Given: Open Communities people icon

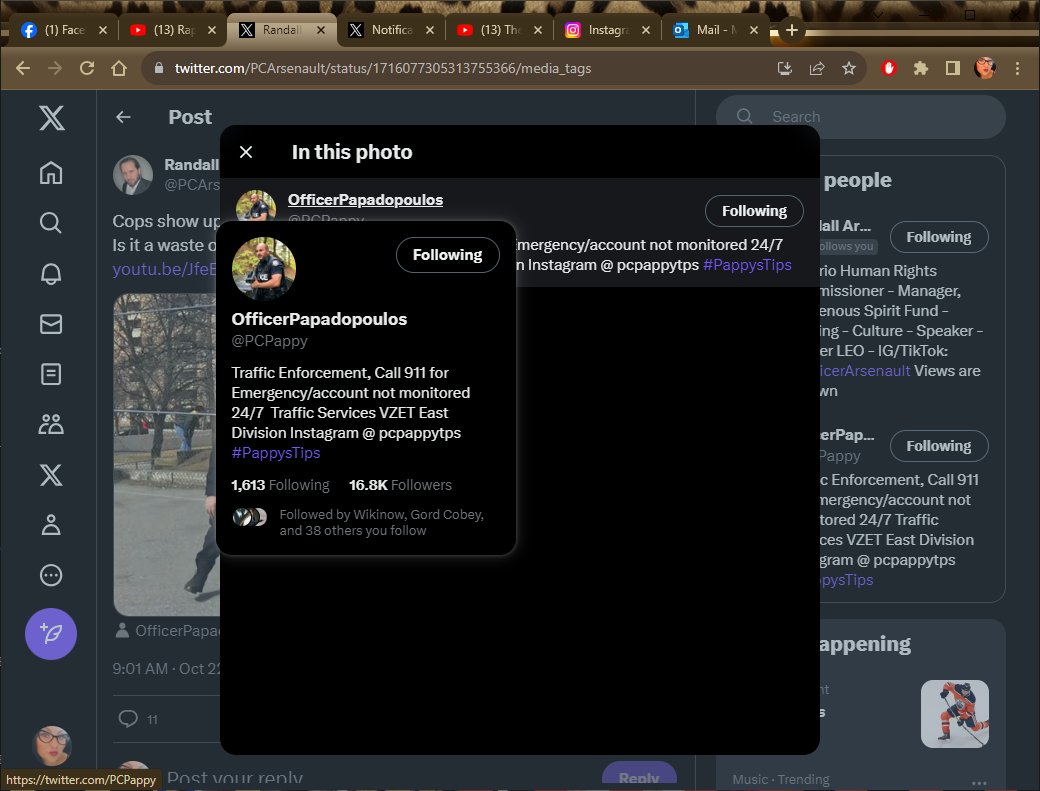Looking at the screenshot, I should [51, 424].
